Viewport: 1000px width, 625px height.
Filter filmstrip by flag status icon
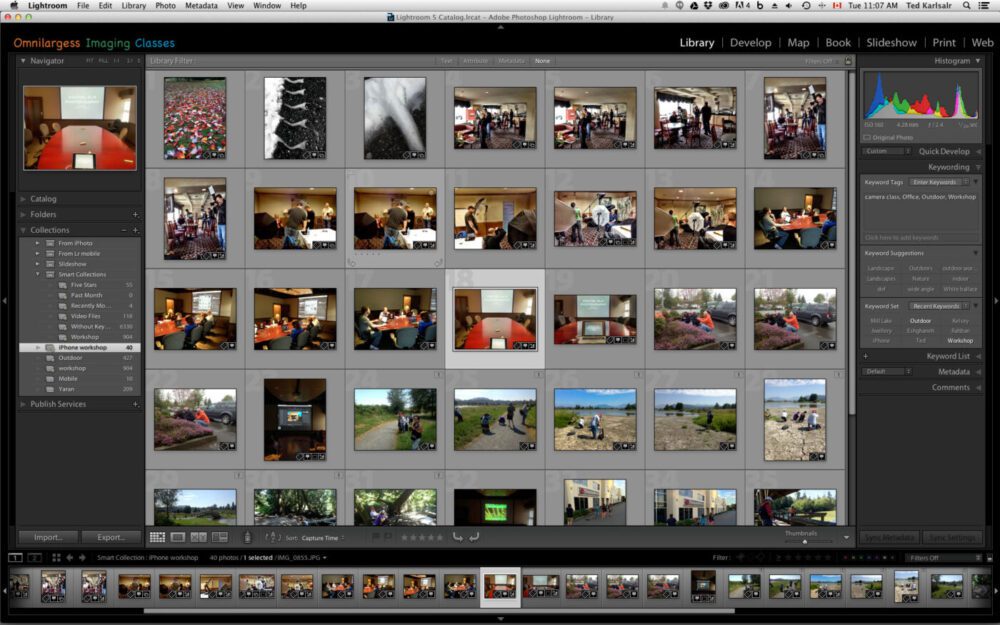[741, 557]
